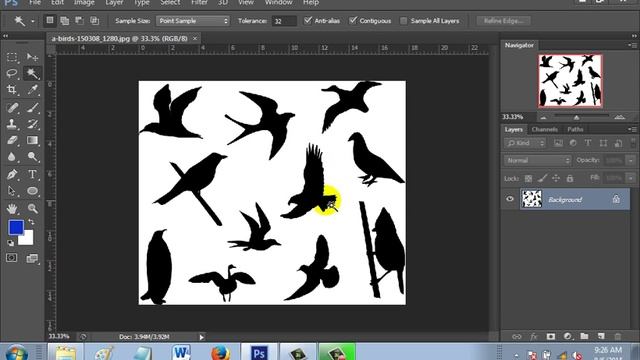Click the Add layer mask icon
640x360 pixels.
click(551, 336)
